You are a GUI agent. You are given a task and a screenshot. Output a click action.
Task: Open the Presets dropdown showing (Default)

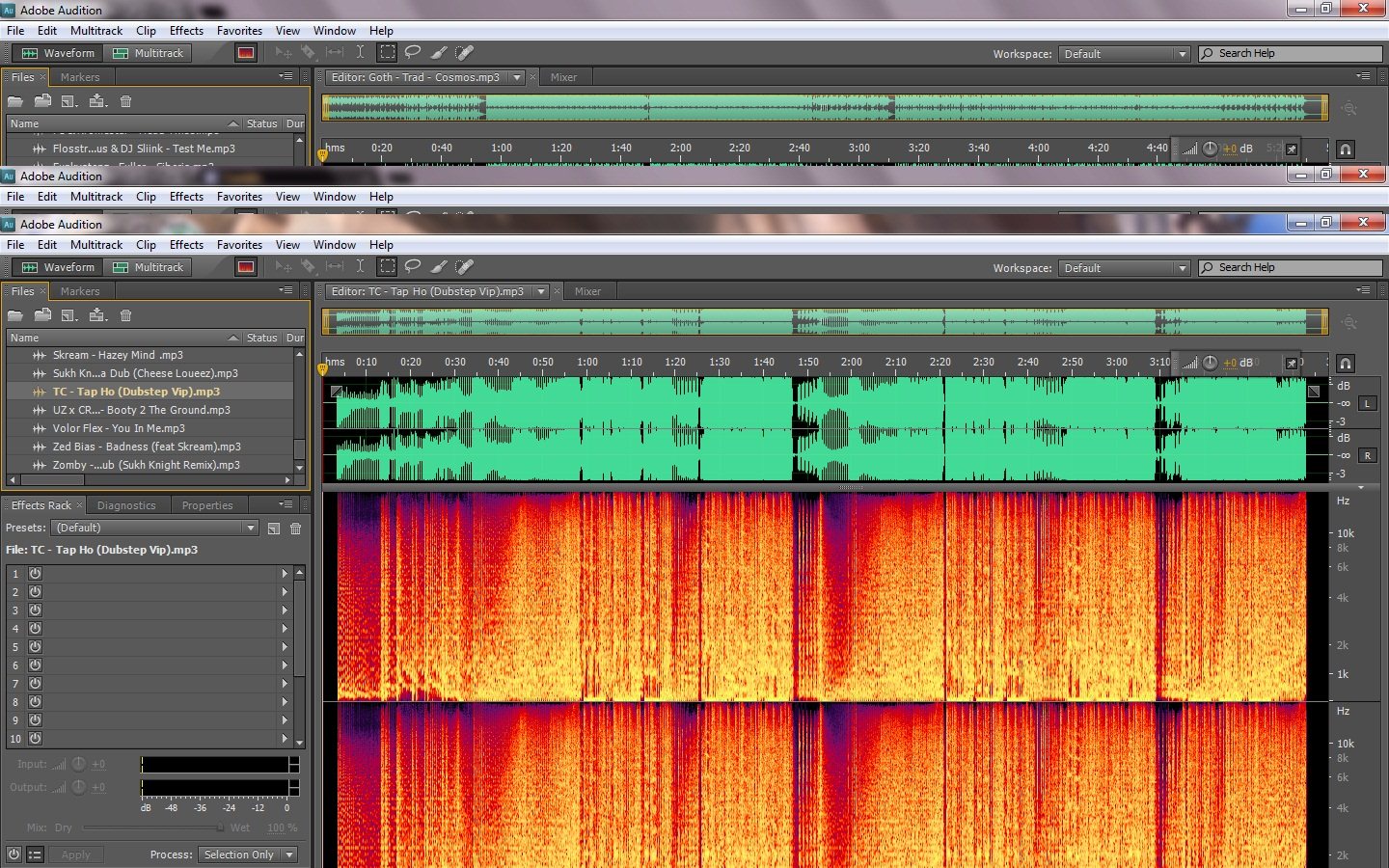tap(154, 529)
